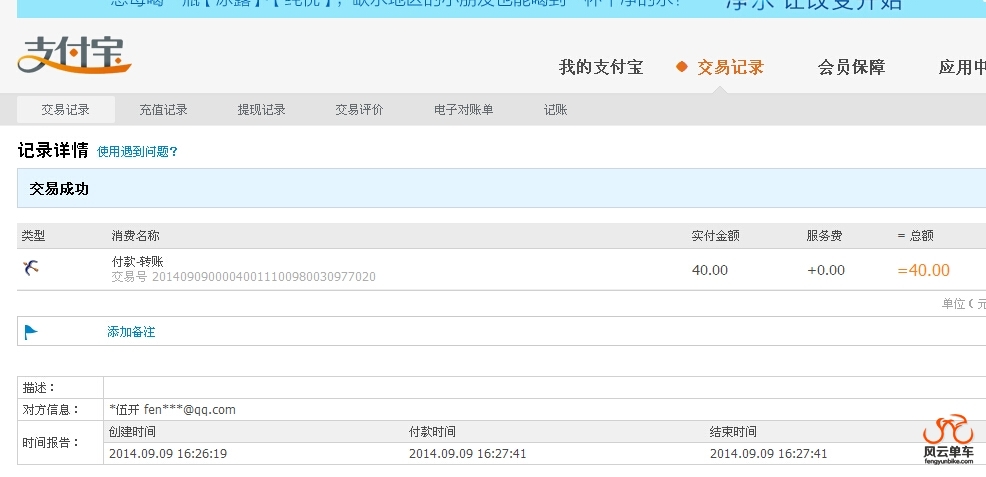The width and height of the screenshot is (986, 477).
Task: Click the Alipay logo
Action: 74,56
